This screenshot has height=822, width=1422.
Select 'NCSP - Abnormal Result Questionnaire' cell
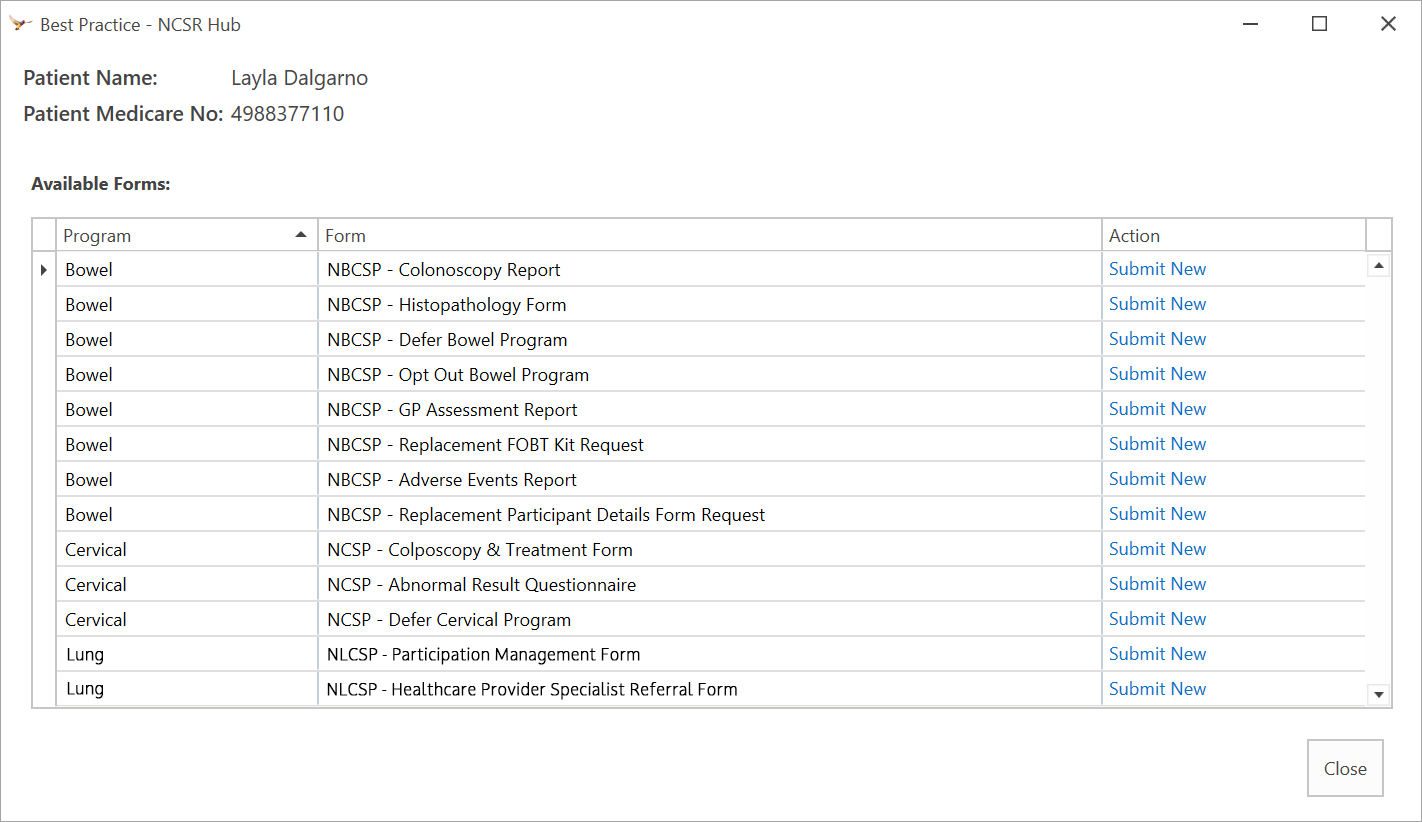click(x=710, y=585)
